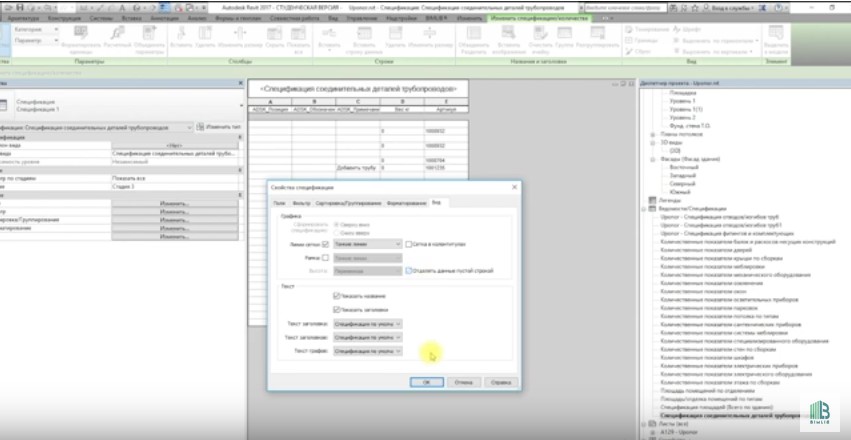
Task: Click the Combine Parameters ribbon icon
Action: (x=149, y=34)
